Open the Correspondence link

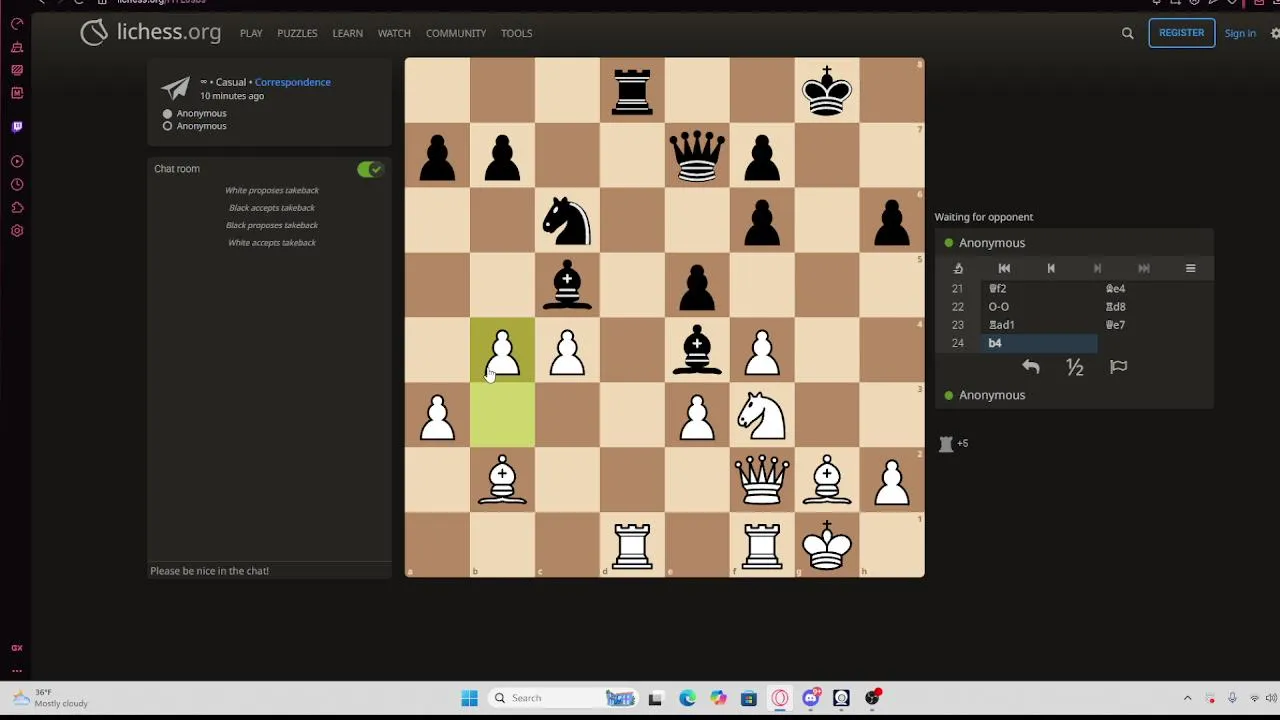tap(292, 82)
